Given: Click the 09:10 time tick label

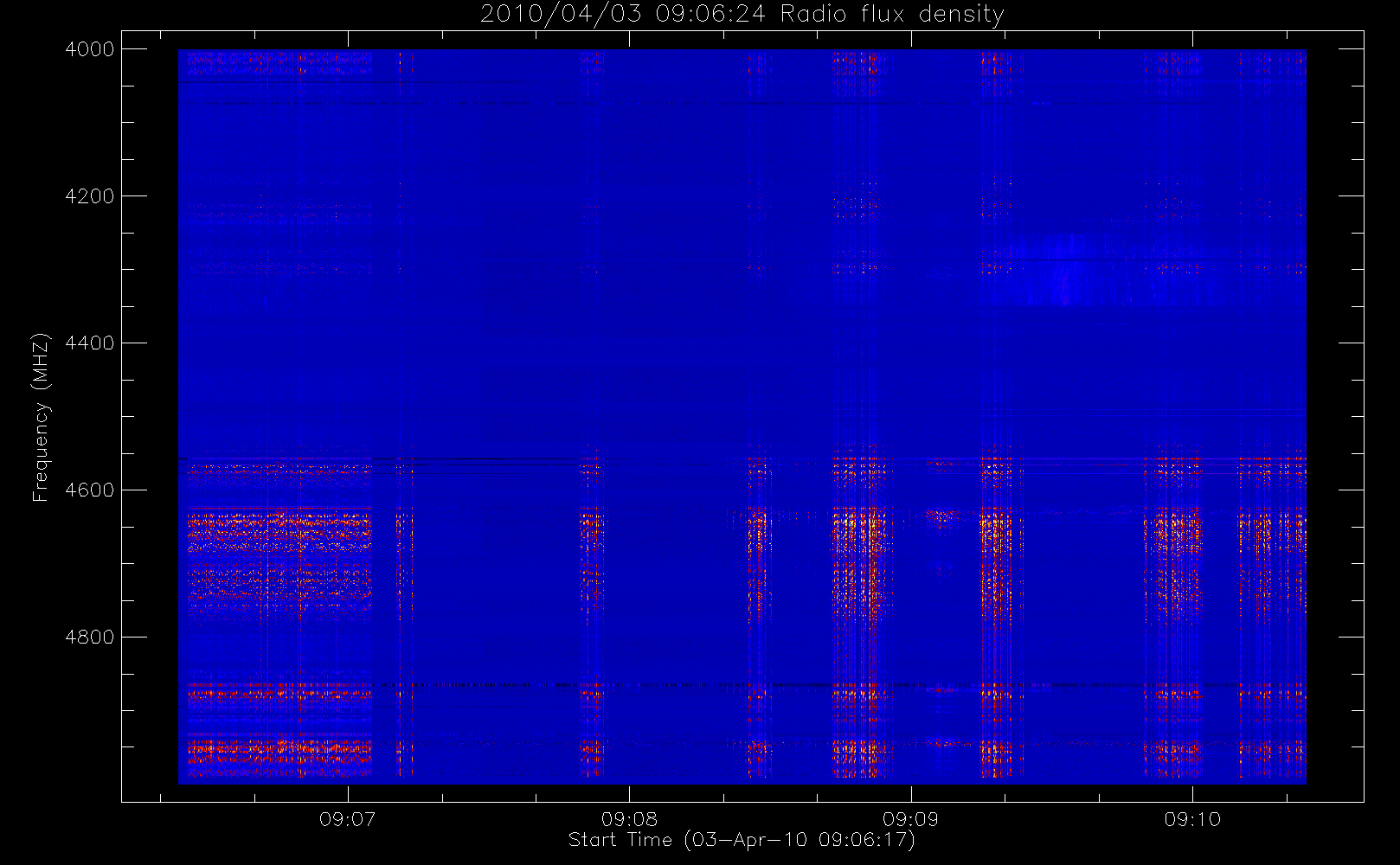Looking at the screenshot, I should tap(1192, 819).
